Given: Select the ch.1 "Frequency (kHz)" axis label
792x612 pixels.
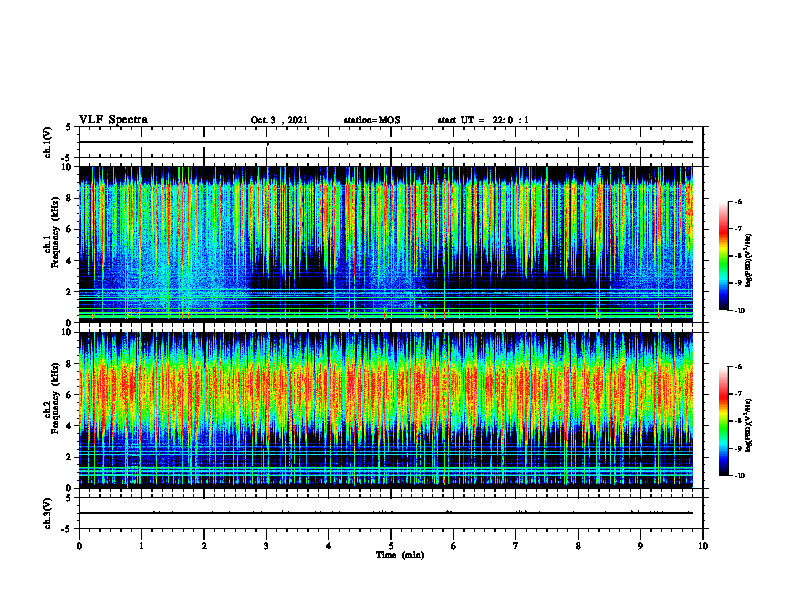Looking at the screenshot, I should click(x=56, y=233).
